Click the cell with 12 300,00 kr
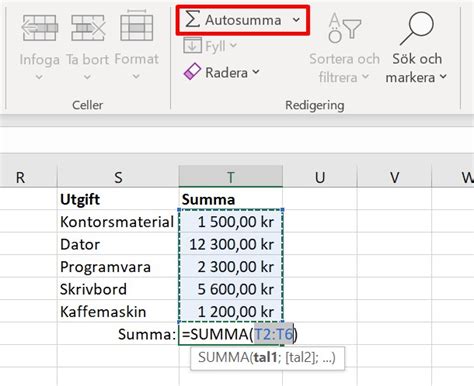 pyautogui.click(x=231, y=244)
